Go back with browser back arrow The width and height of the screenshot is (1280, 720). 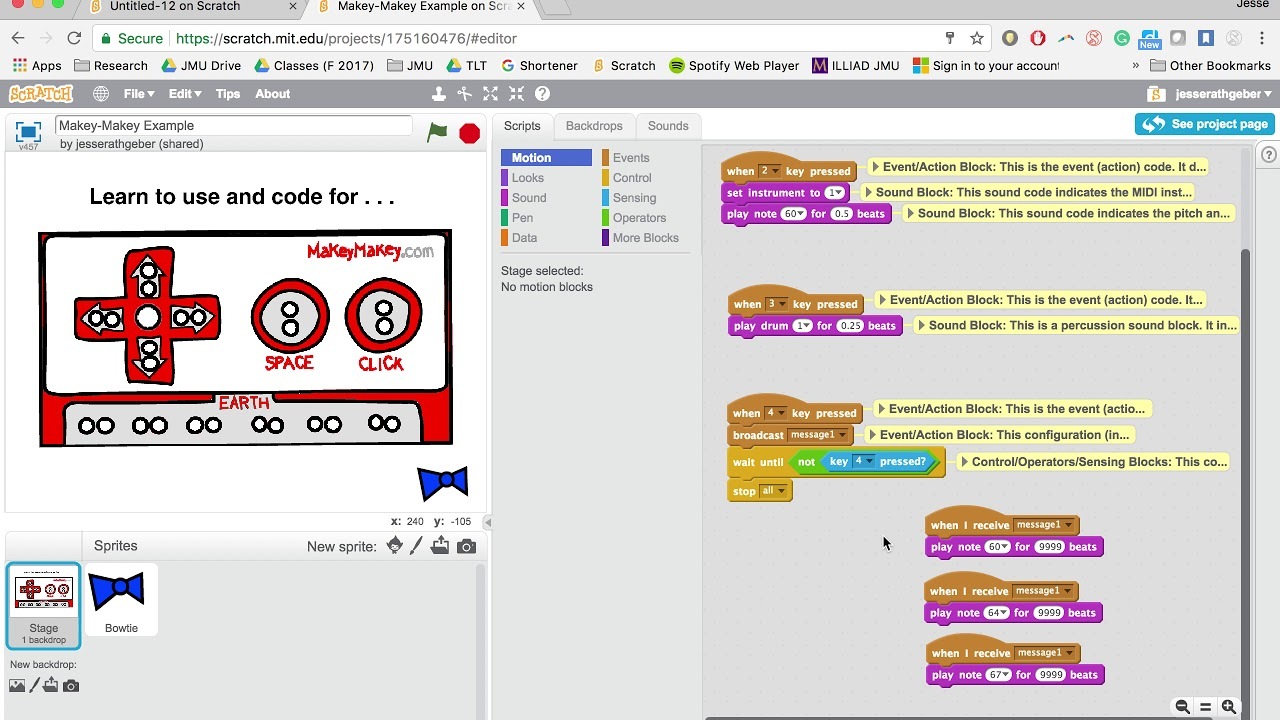coord(18,38)
